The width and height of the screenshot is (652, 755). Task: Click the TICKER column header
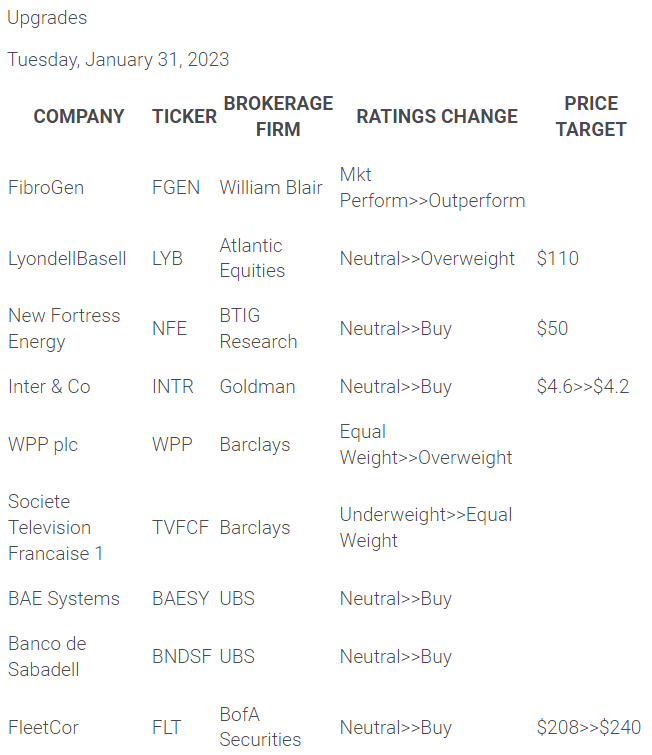click(184, 116)
